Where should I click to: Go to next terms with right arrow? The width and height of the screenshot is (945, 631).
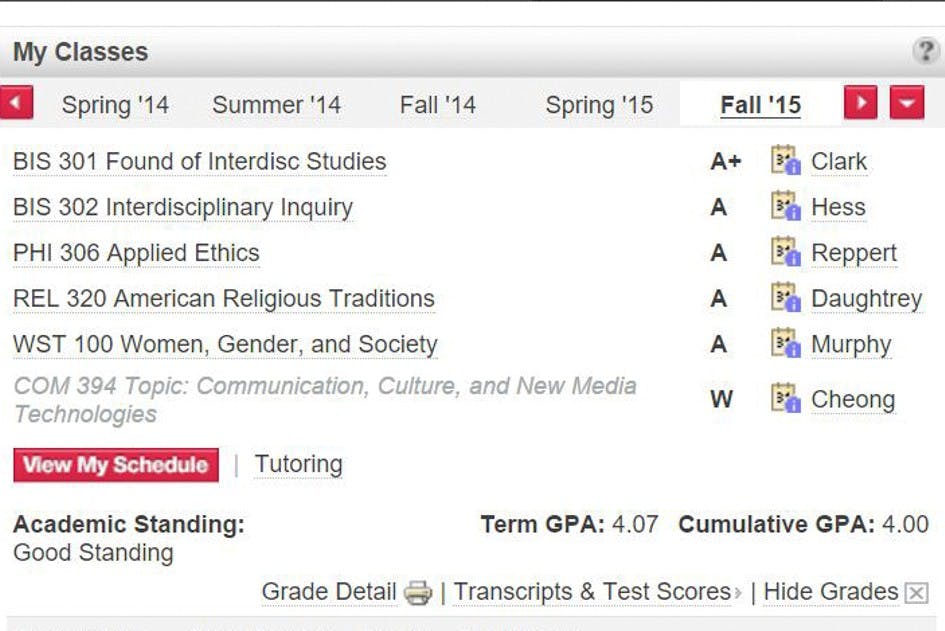860,103
